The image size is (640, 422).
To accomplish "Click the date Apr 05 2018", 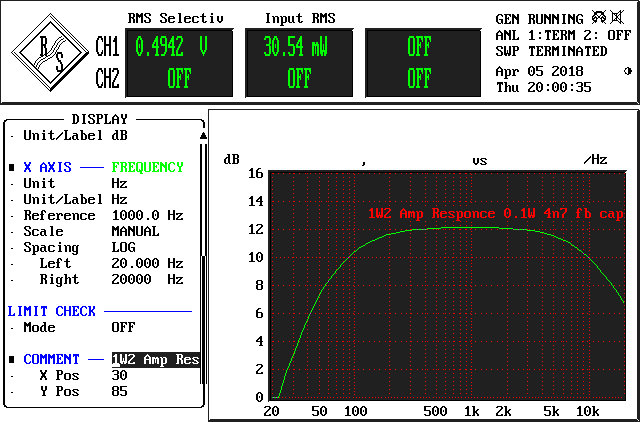I will (539, 71).
